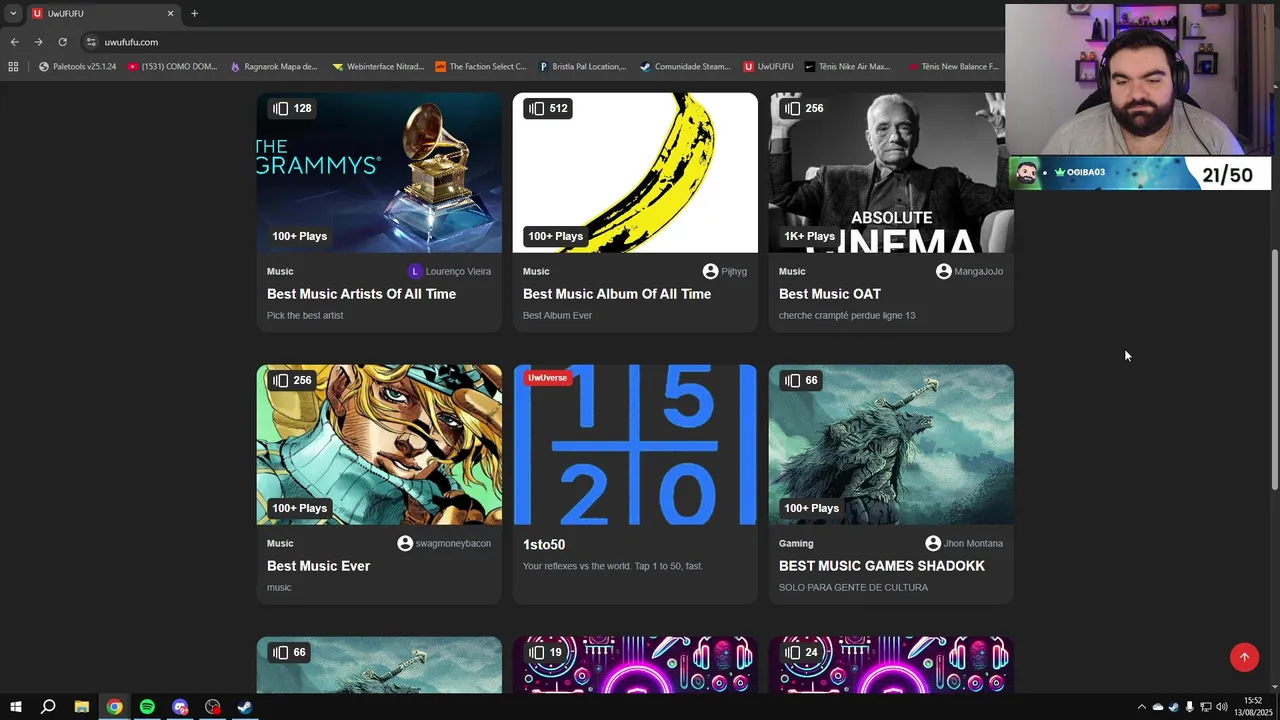Viewport: 1280px width, 720px height.
Task: Open the tab search dropdown arrow
Action: pos(13,13)
